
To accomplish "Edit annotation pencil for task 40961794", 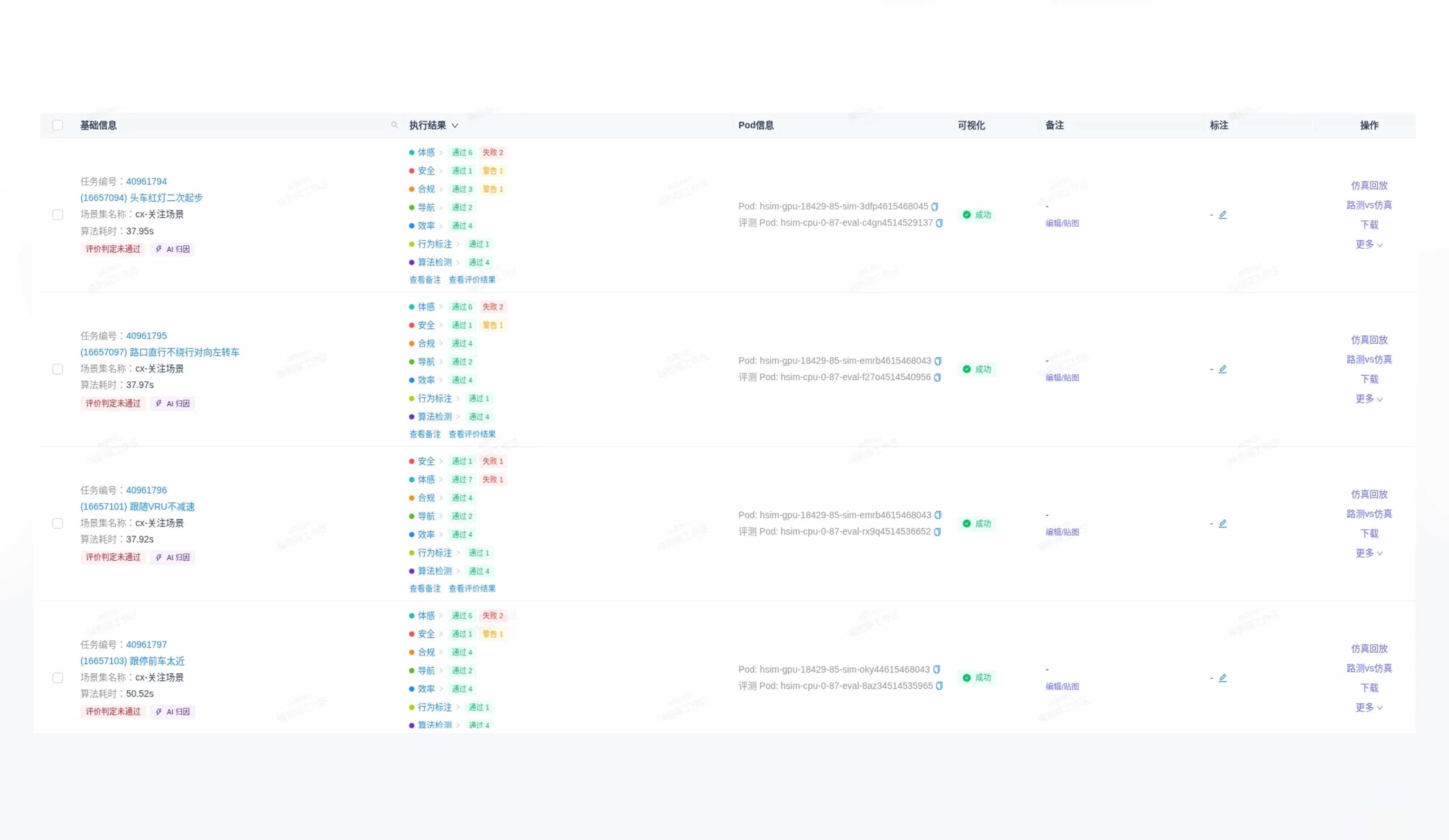I will 1223,214.
